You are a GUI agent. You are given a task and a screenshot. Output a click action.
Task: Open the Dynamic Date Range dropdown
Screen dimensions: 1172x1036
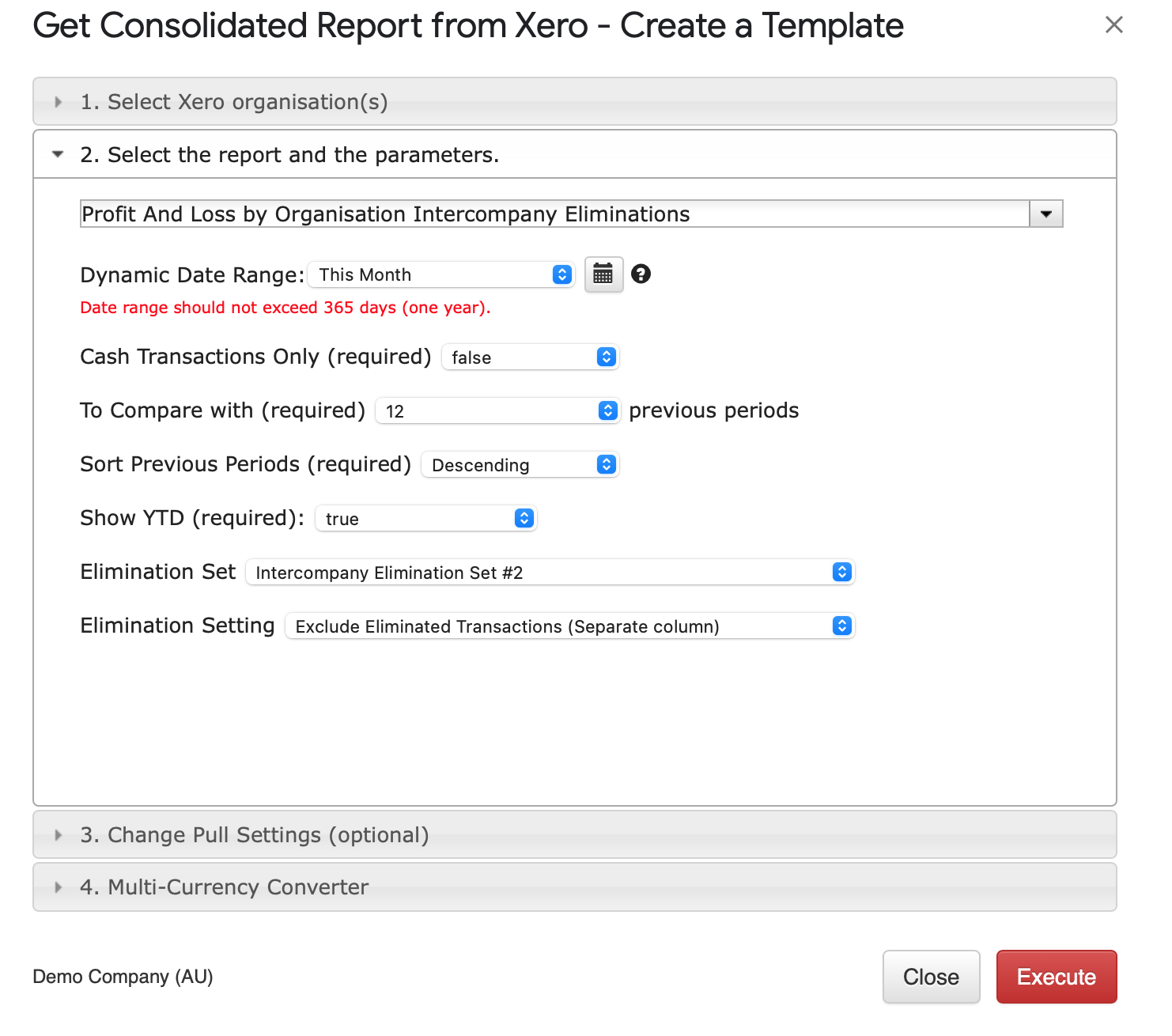441,274
